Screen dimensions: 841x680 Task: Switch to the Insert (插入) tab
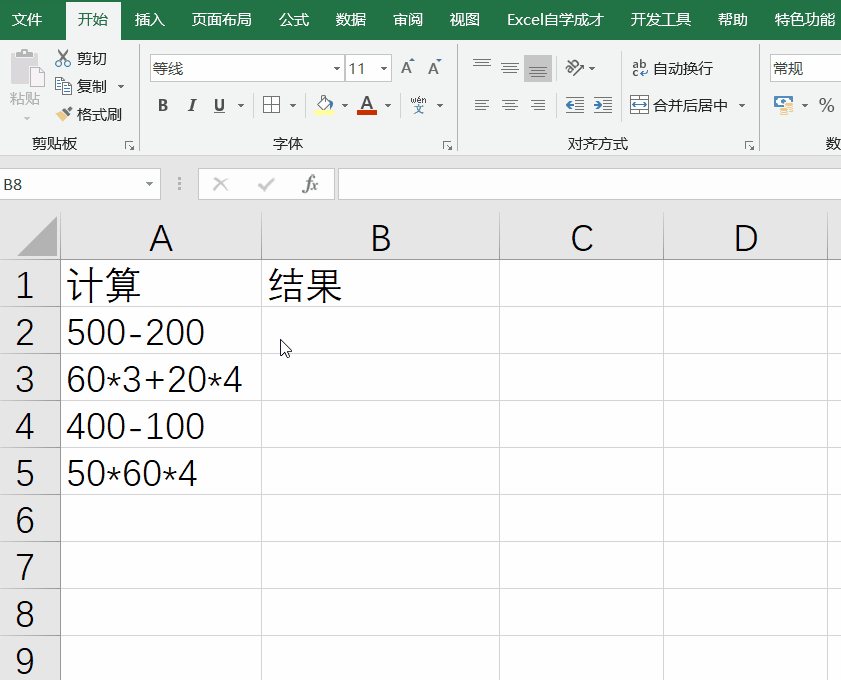coord(150,20)
